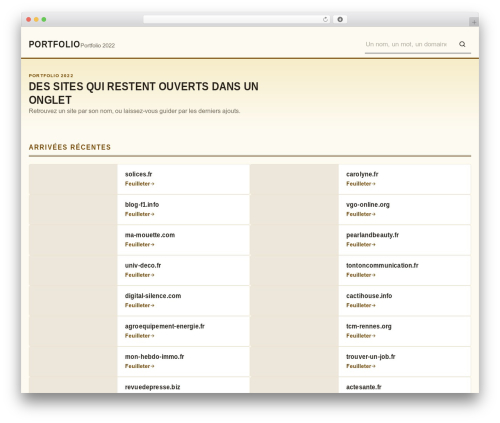
Task: Open the Feuilleter link under vgo-online.org
Action: point(361,214)
